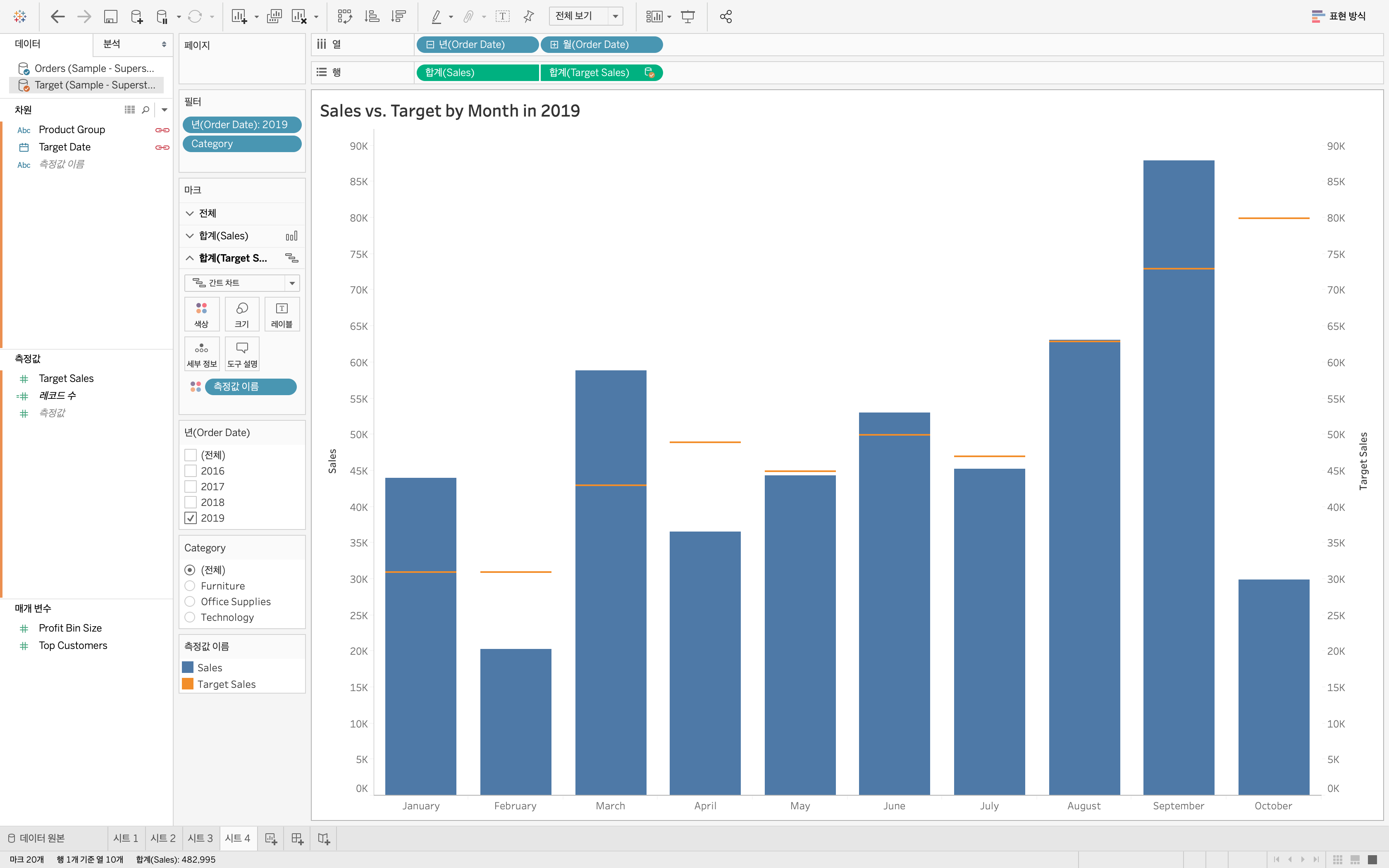Expand the 합계(Sales) marks section
The width and height of the screenshot is (1389, 868).
(190, 236)
